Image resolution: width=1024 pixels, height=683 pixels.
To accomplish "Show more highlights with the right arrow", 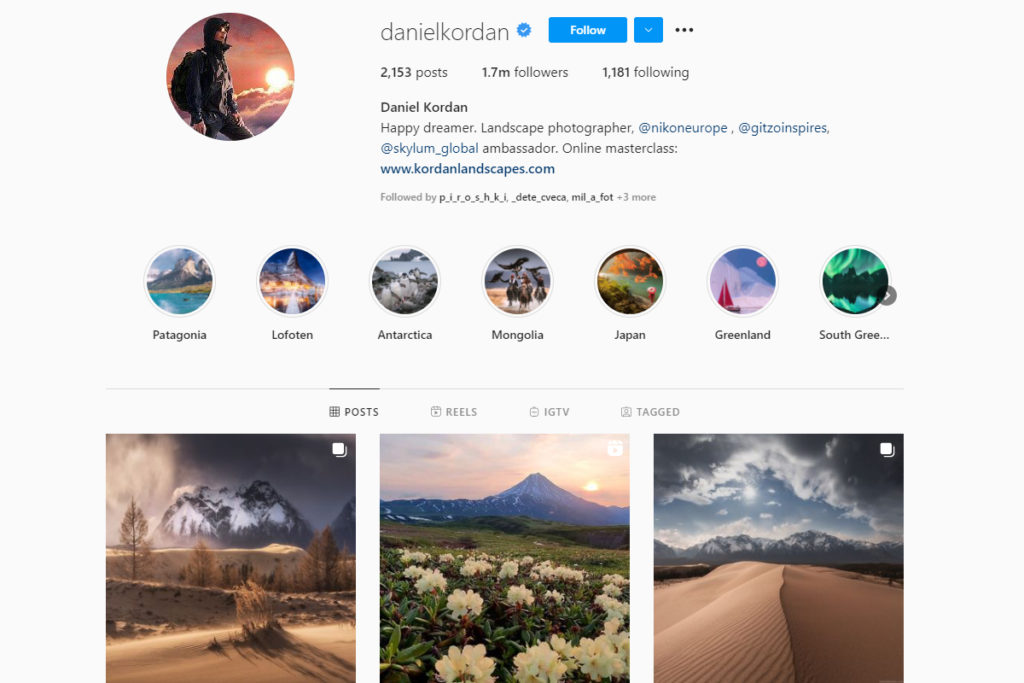I will pos(888,296).
